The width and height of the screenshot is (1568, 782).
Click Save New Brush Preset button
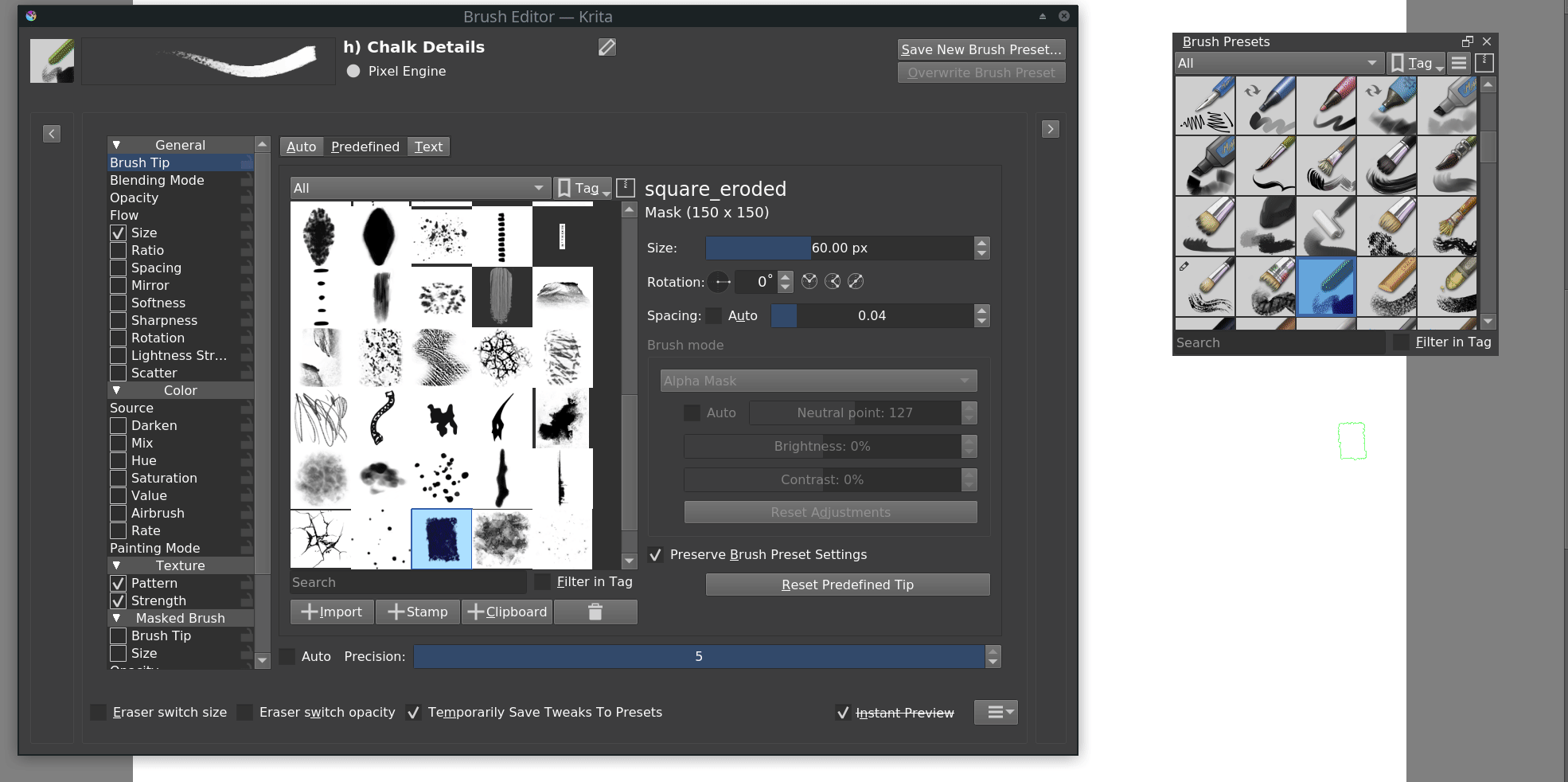[x=981, y=49]
